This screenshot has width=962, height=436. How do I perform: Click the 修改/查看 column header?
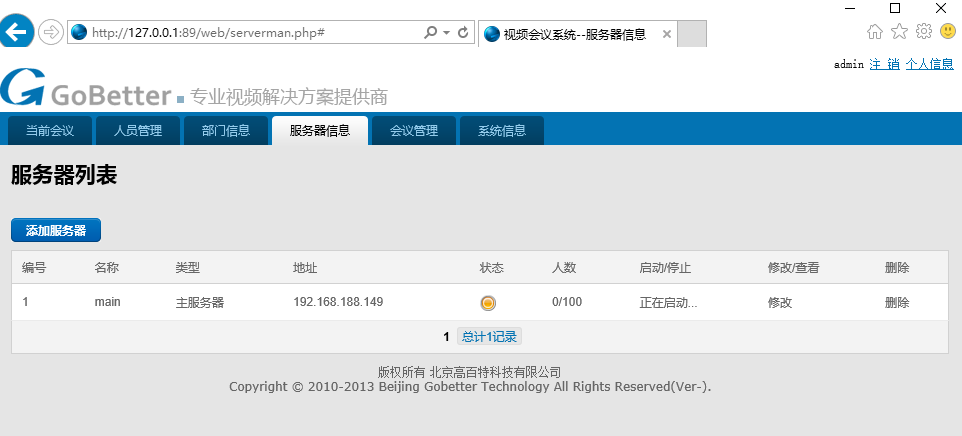click(x=794, y=268)
